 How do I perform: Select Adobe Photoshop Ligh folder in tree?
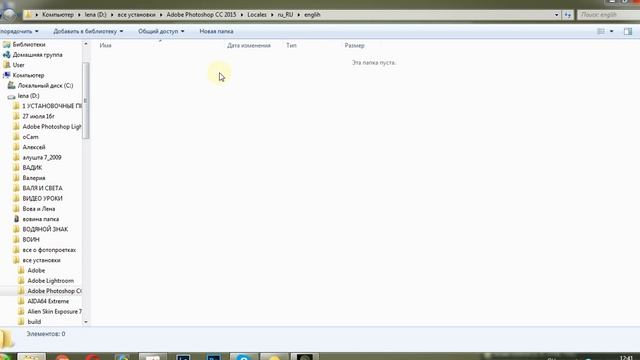[52, 127]
